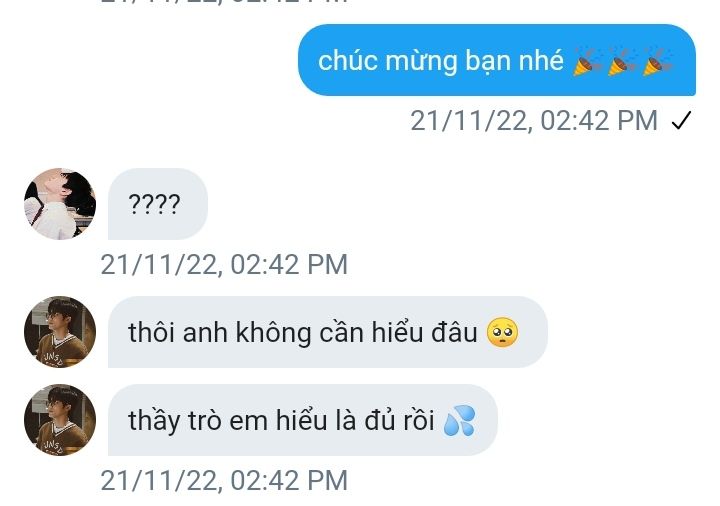Click the partially visible timestamp at top
This screenshot has width=720, height=506.
coord(224,2)
